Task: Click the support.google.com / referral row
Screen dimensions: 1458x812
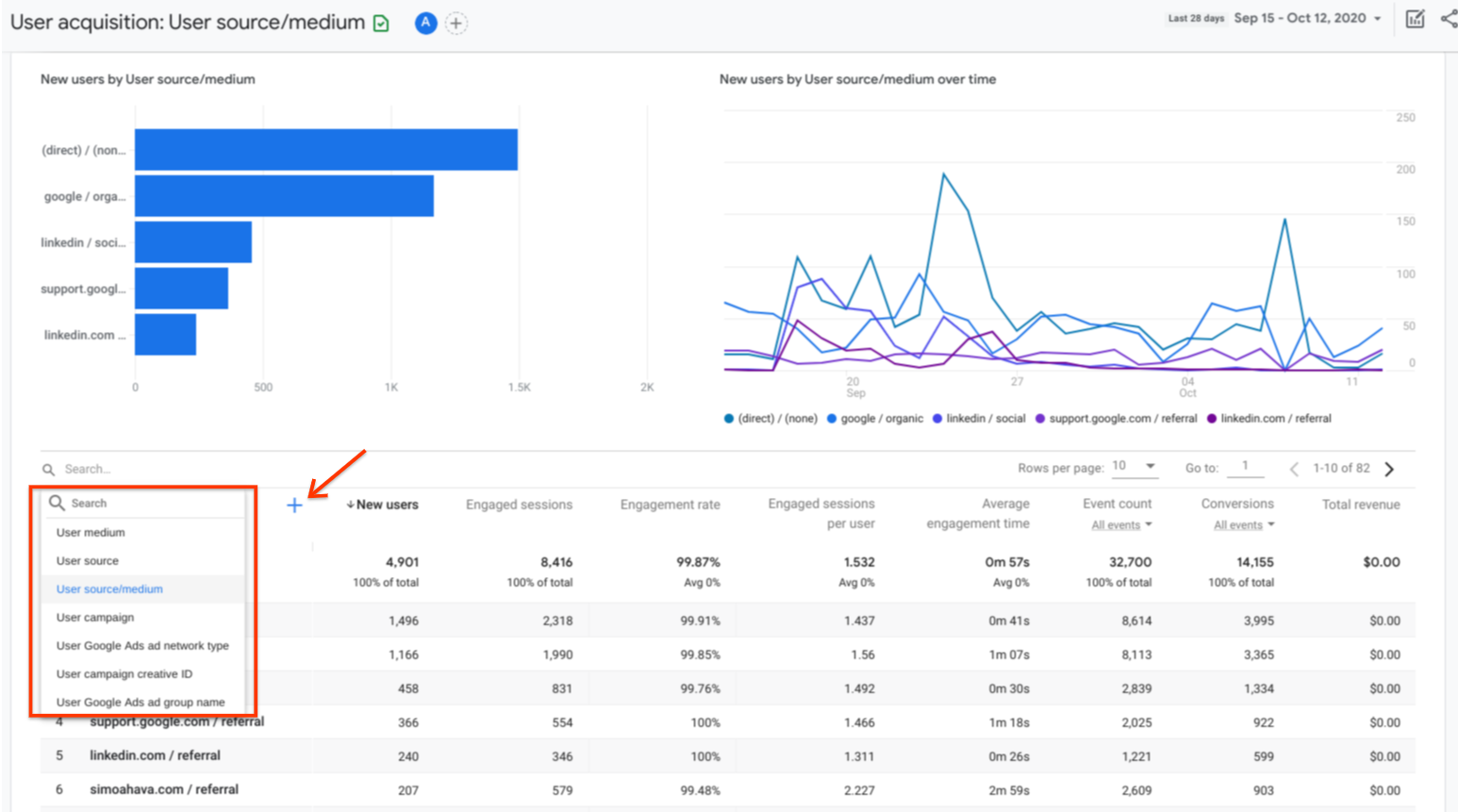Action: pyautogui.click(x=727, y=722)
